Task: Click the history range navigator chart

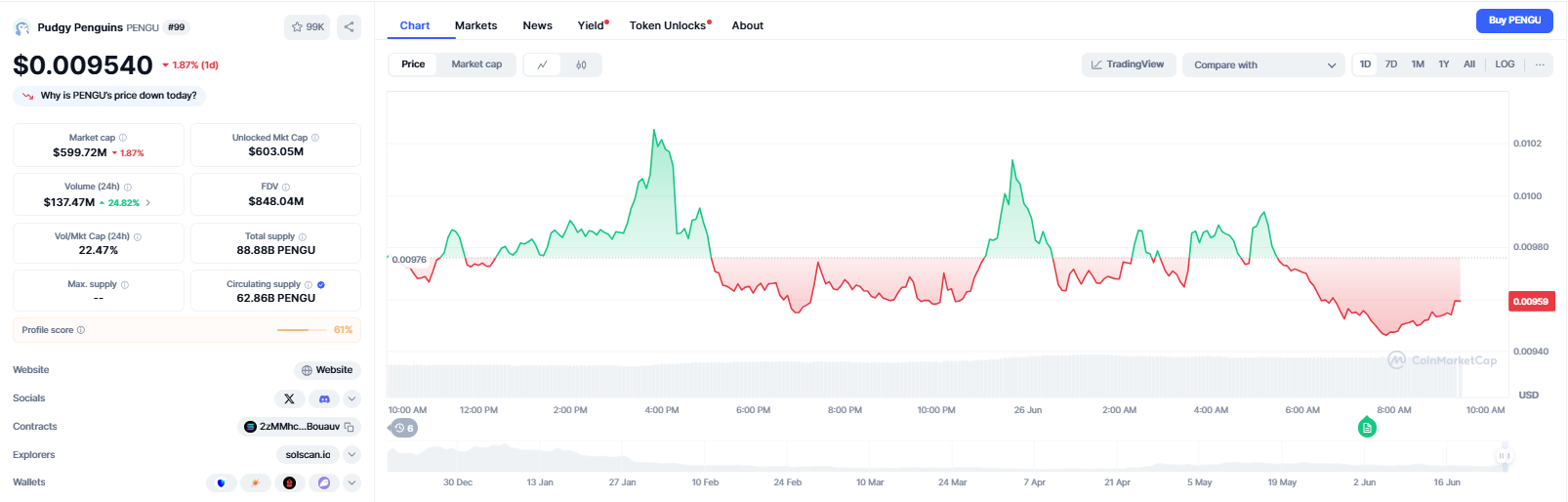Action: 947,456
